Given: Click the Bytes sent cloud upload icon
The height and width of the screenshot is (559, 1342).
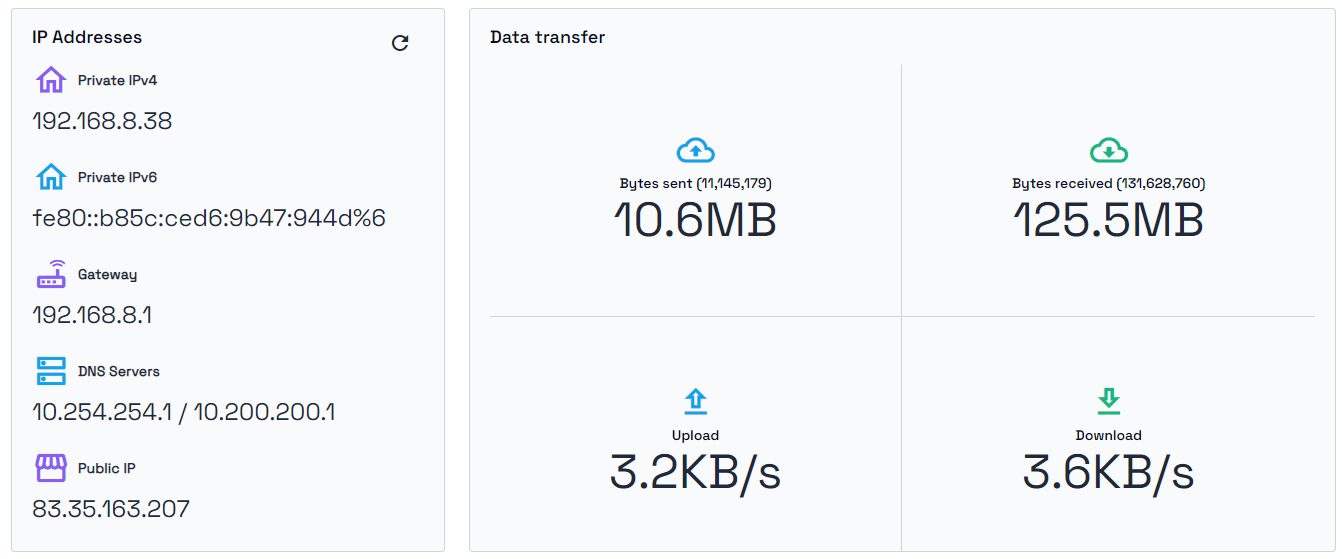Looking at the screenshot, I should [695, 151].
